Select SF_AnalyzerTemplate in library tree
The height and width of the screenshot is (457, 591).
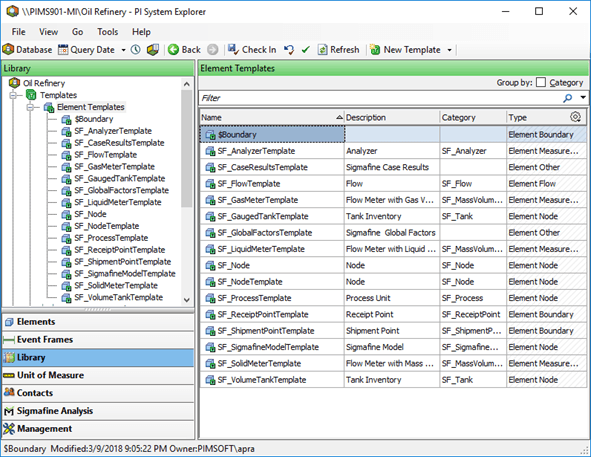(x=113, y=131)
